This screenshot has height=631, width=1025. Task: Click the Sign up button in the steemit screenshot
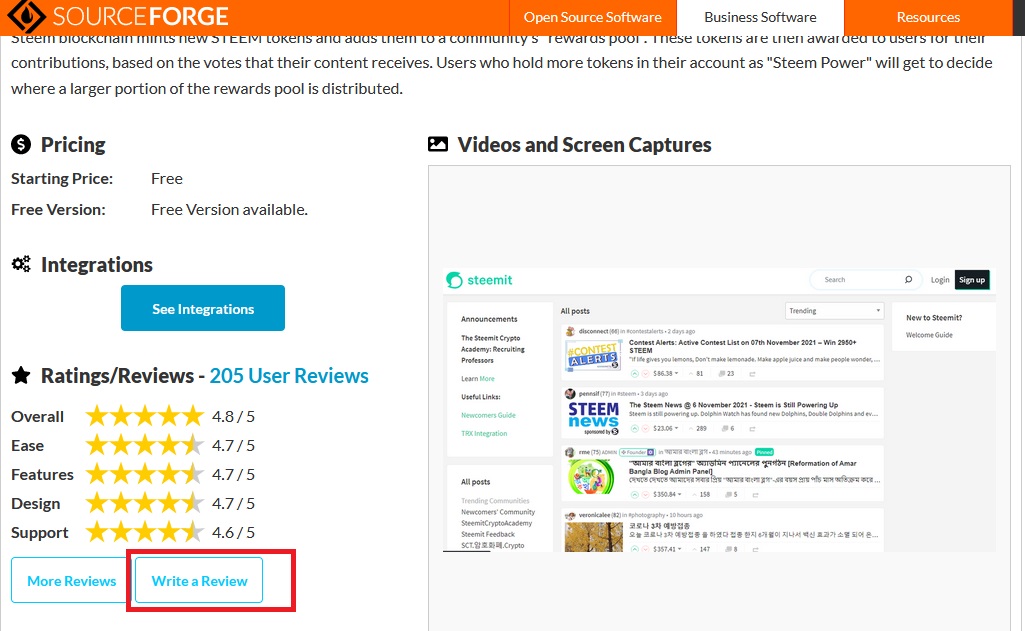[972, 280]
